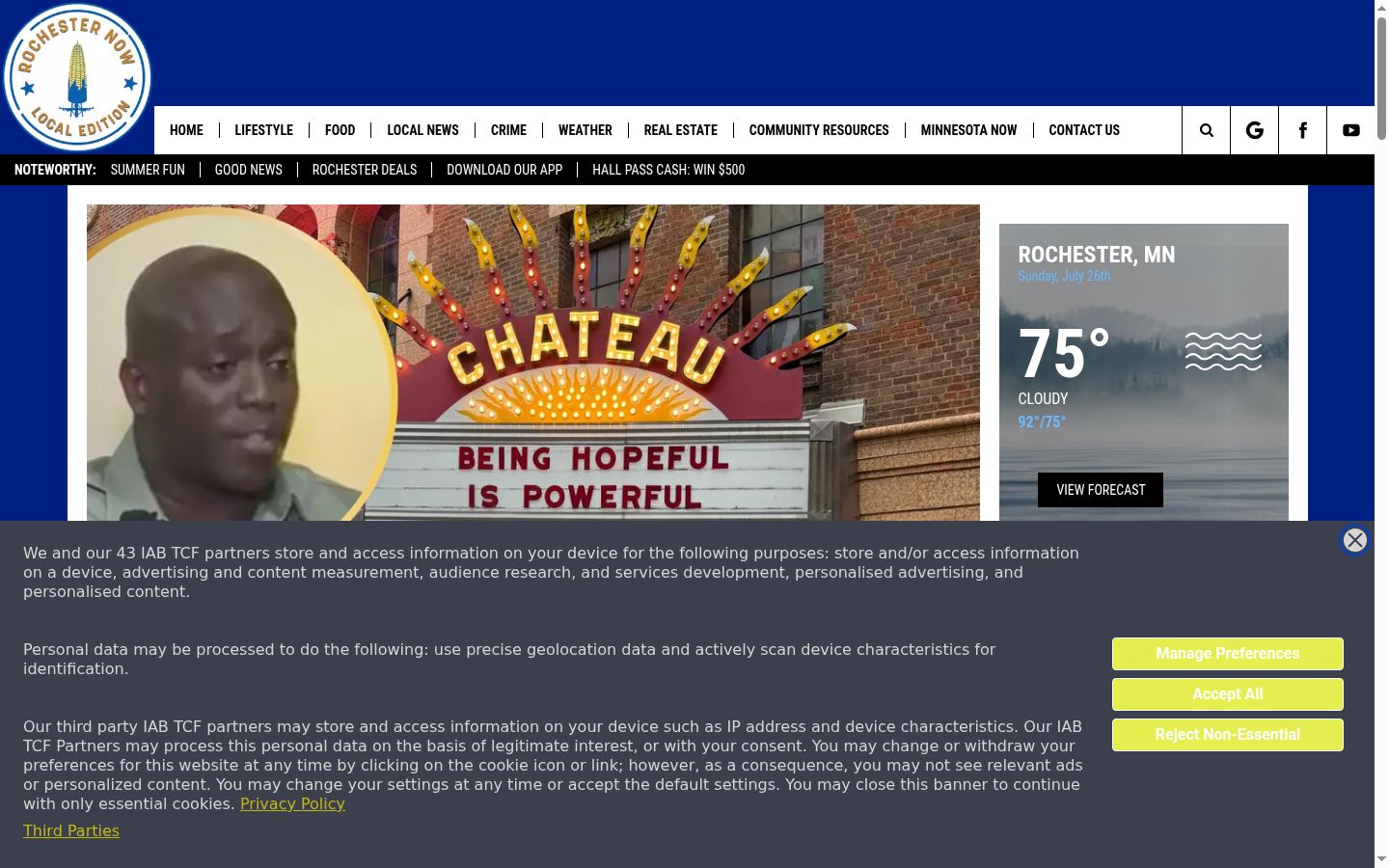Viewport: 1389px width, 868px height.
Task: Click Download Our App link
Action: (504, 170)
